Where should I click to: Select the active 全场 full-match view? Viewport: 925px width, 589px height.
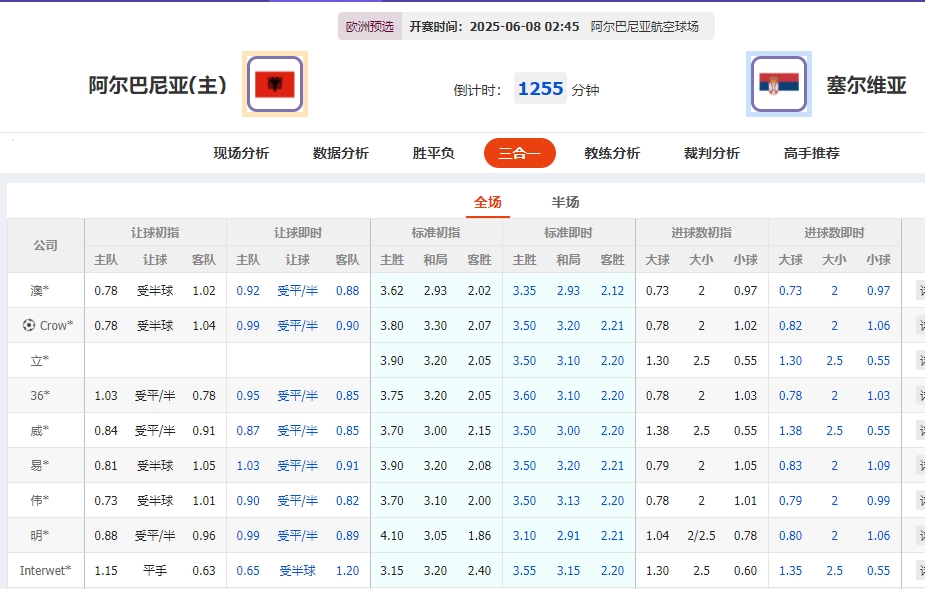pyautogui.click(x=487, y=200)
